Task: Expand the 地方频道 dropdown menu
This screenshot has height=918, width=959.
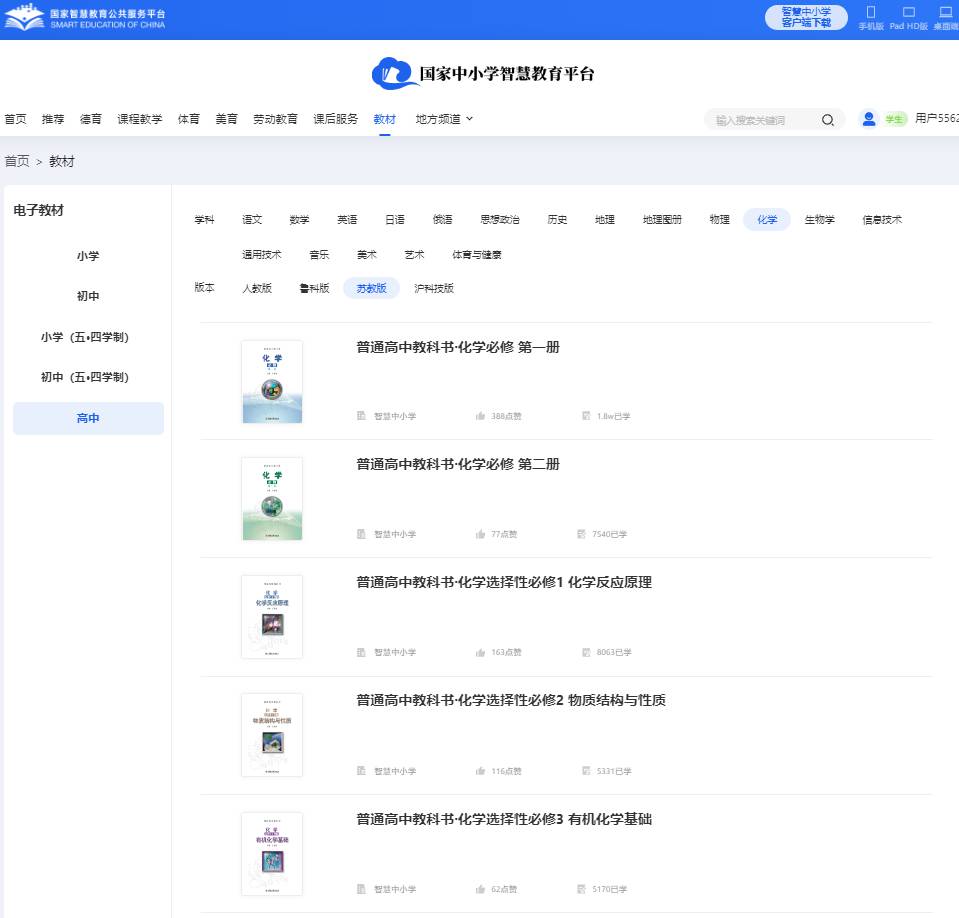Action: (x=442, y=118)
